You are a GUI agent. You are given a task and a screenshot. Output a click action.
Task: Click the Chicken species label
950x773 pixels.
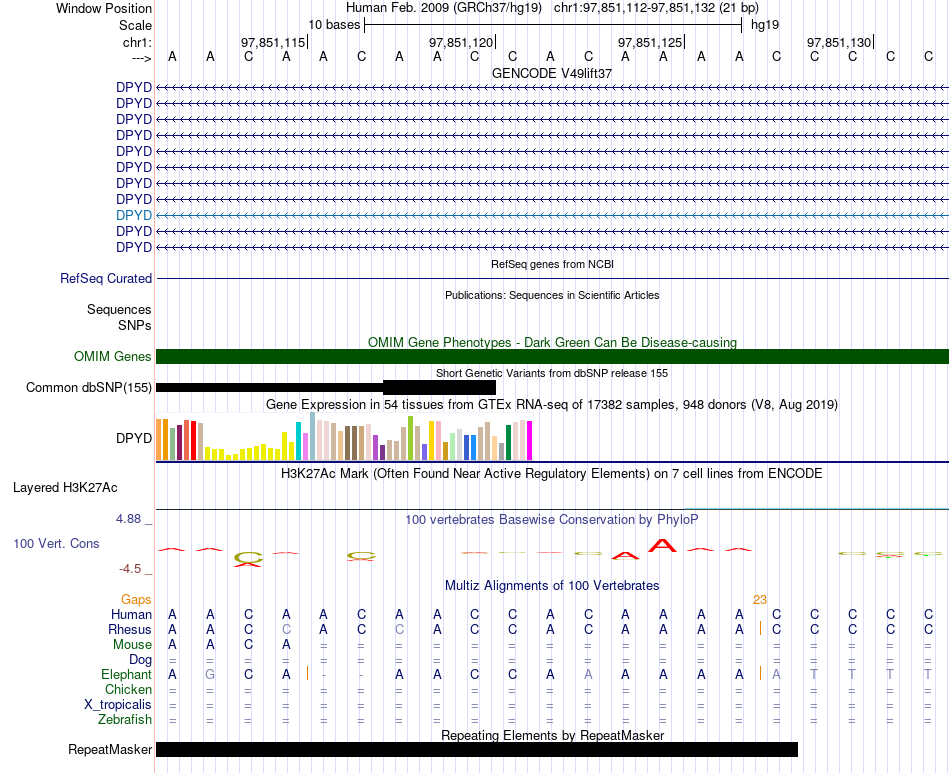coord(128,689)
